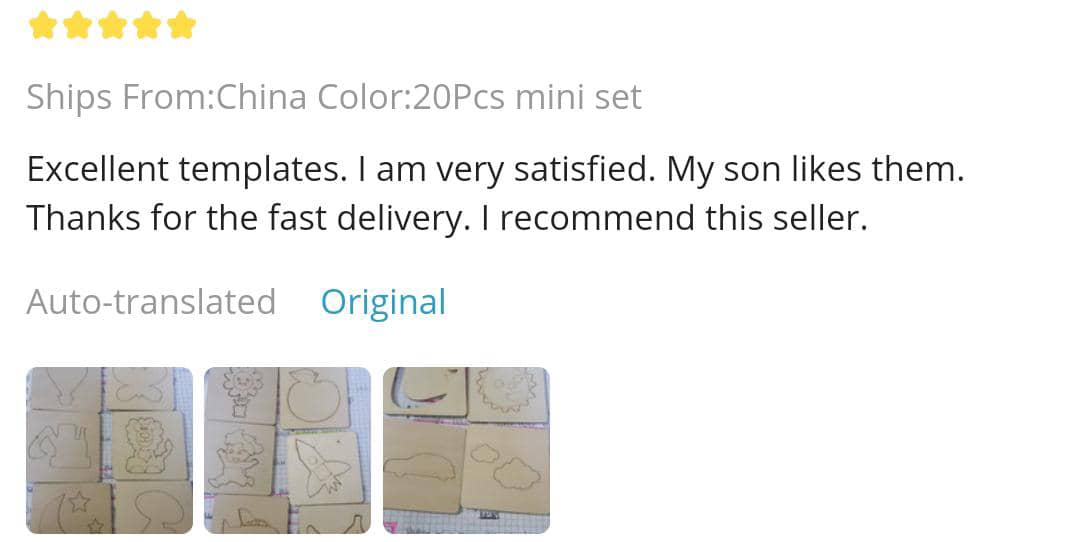
Task: Click the first yellow rating star
Action: 43,25
